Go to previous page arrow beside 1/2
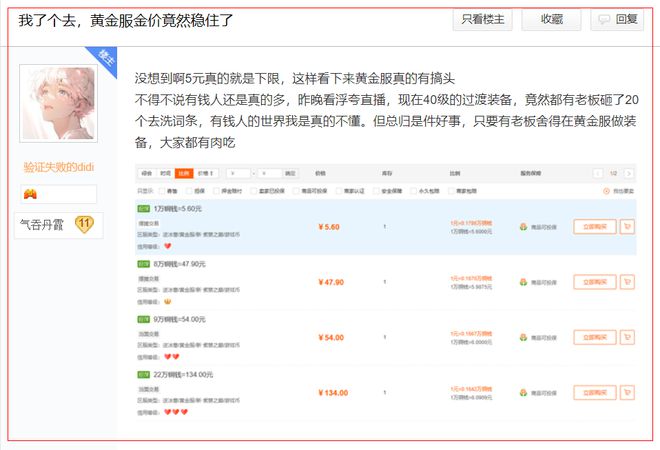This screenshot has width=660, height=450. [x=598, y=173]
